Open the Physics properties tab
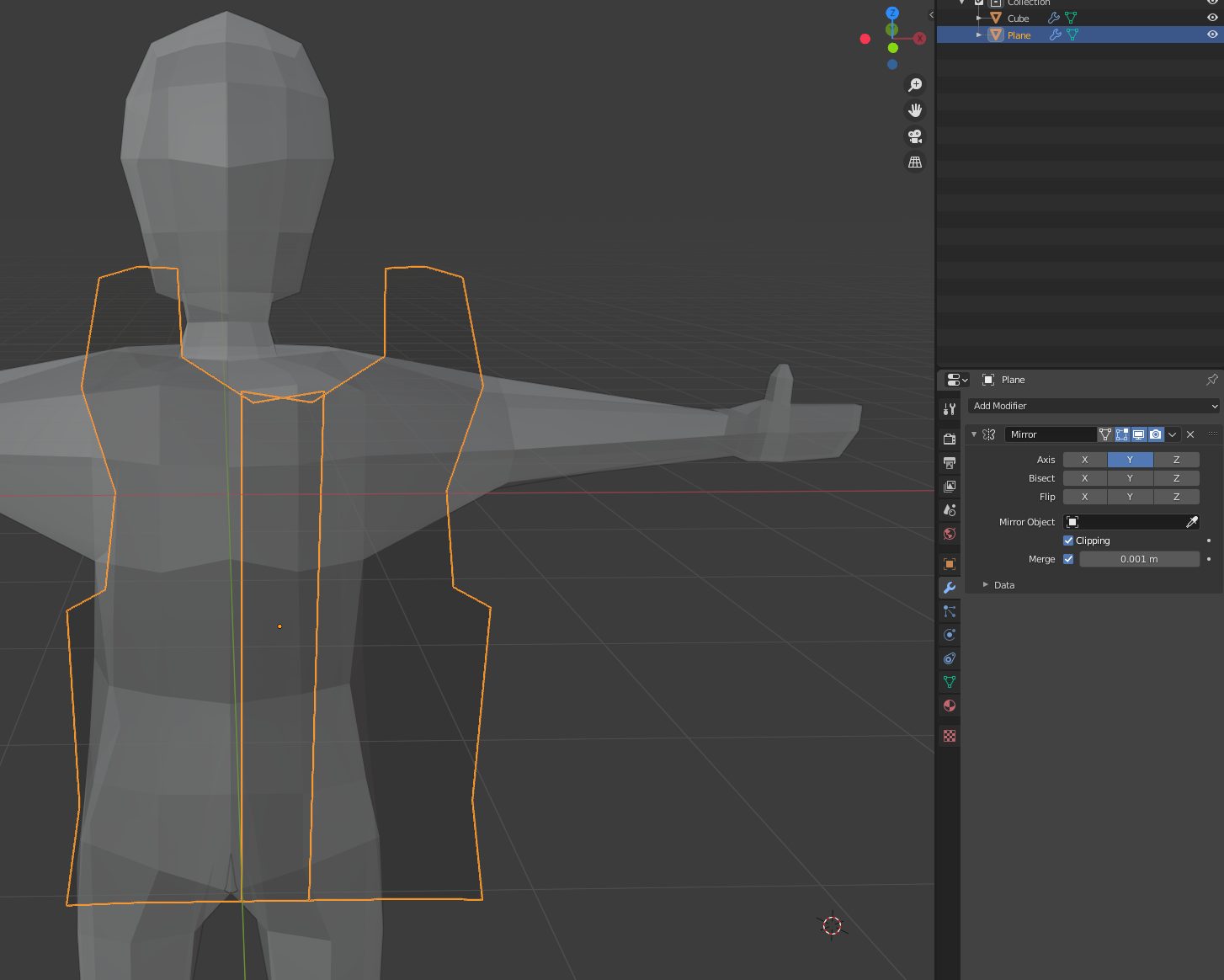1224x980 pixels. tap(950, 635)
